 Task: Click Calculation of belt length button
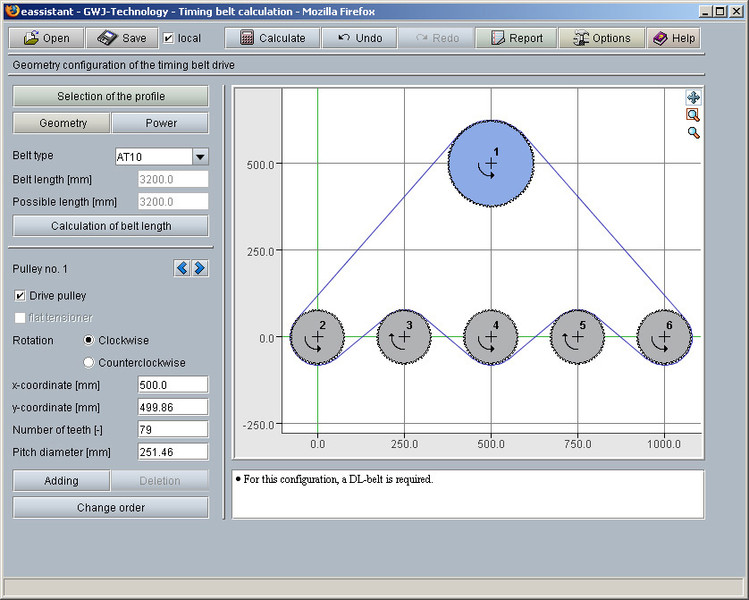click(110, 226)
